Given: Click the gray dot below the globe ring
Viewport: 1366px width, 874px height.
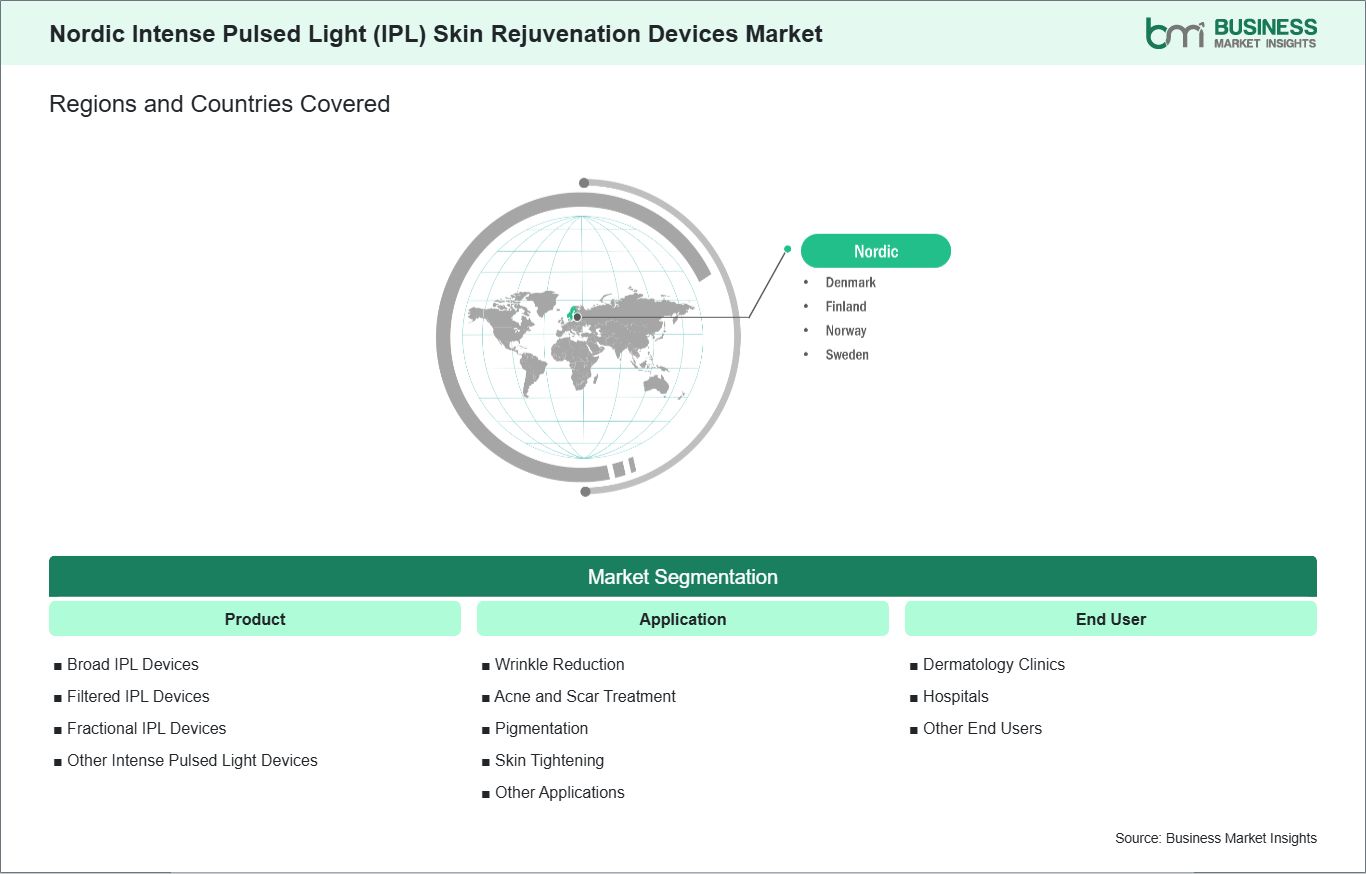Looking at the screenshot, I should pyautogui.click(x=586, y=491).
